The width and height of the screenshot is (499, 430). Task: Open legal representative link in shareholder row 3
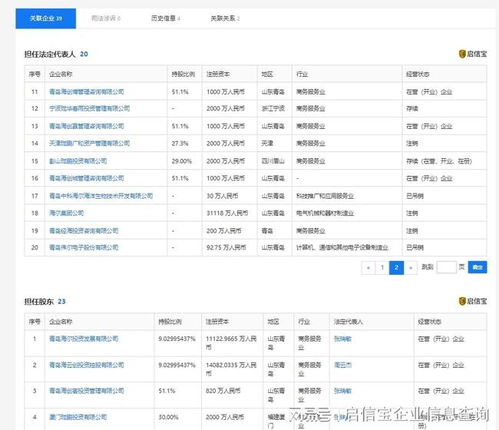click(x=343, y=391)
